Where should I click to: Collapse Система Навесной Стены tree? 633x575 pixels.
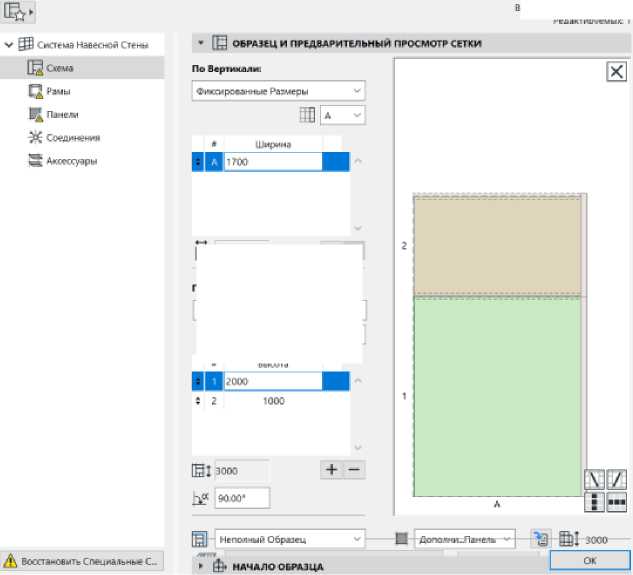coord(9,45)
